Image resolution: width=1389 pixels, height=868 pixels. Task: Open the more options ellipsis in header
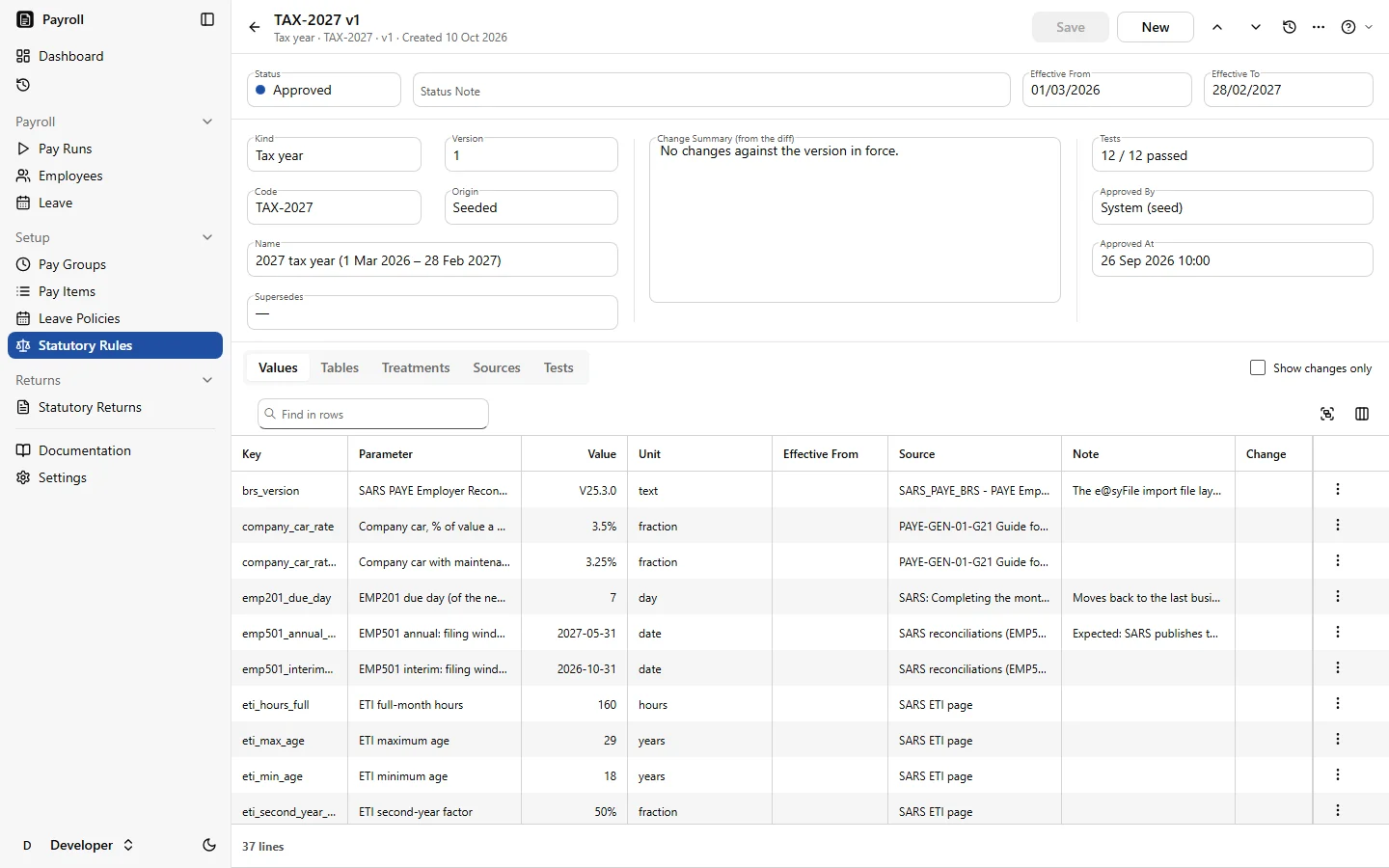coord(1319,27)
